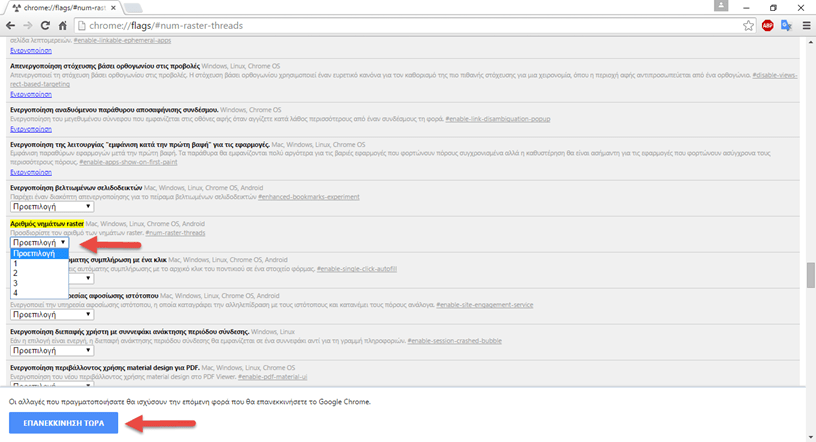816x442 pixels.
Task: Open #enable-apps-show-on-first-paint anchor link
Action: click(128, 162)
